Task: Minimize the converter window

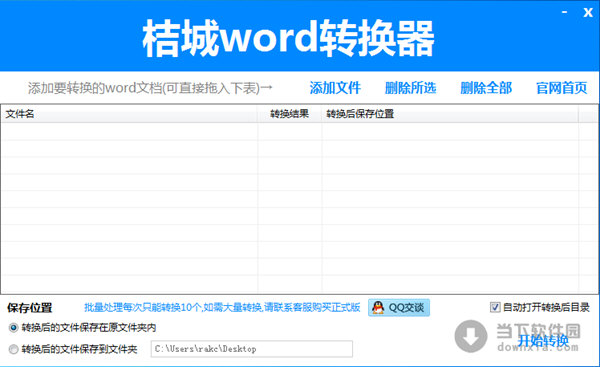Action: (564, 12)
